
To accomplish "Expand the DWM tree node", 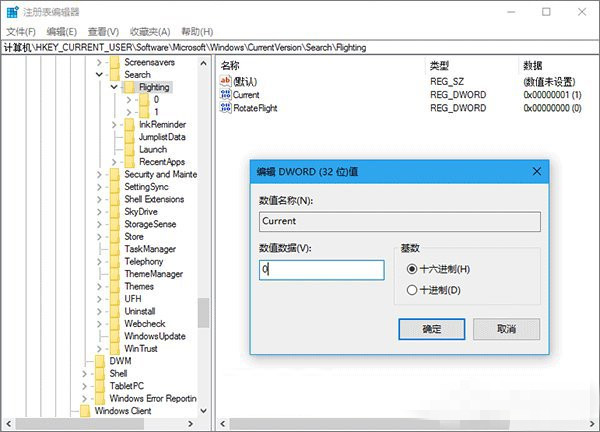I will pyautogui.click(x=85, y=360).
